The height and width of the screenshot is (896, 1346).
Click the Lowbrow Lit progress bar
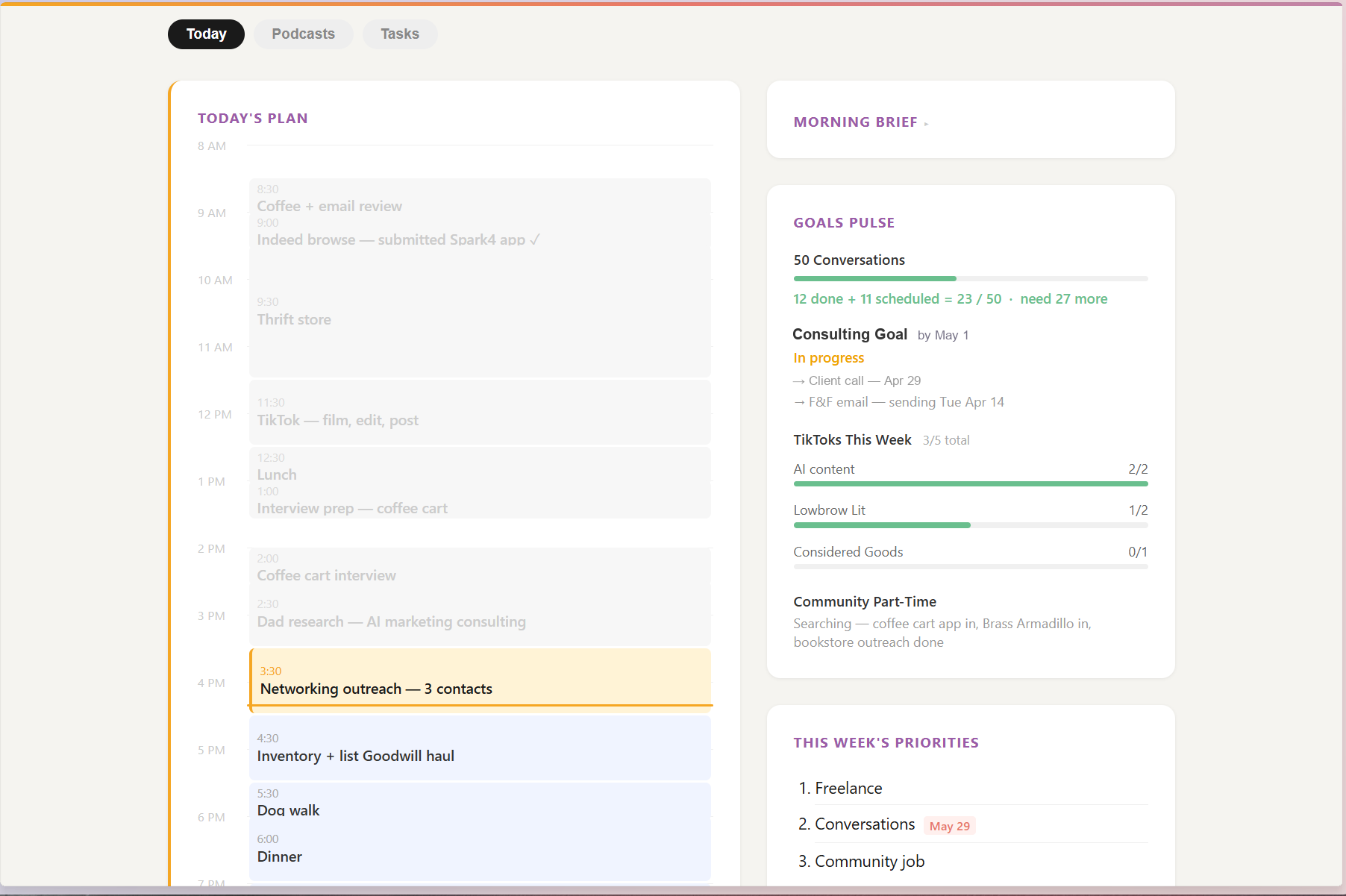pyautogui.click(x=971, y=525)
